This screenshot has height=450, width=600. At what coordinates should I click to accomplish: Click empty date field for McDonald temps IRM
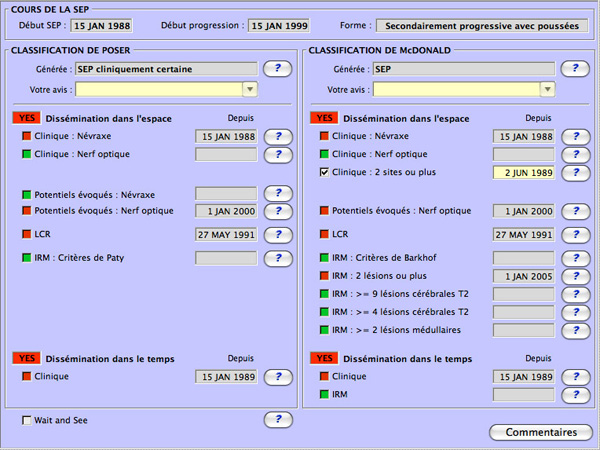point(523,395)
